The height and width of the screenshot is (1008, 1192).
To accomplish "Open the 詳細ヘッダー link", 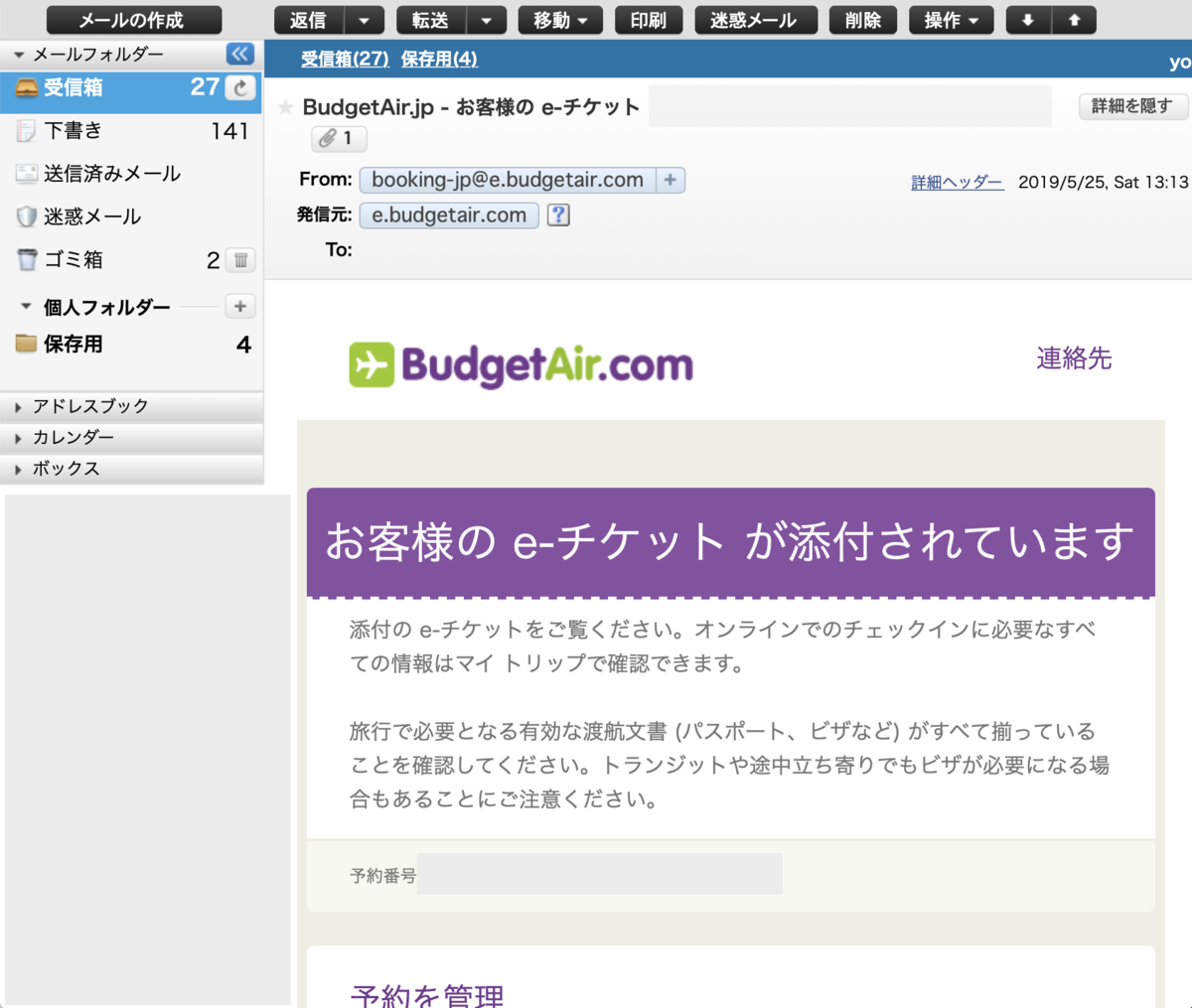I will click(x=958, y=183).
